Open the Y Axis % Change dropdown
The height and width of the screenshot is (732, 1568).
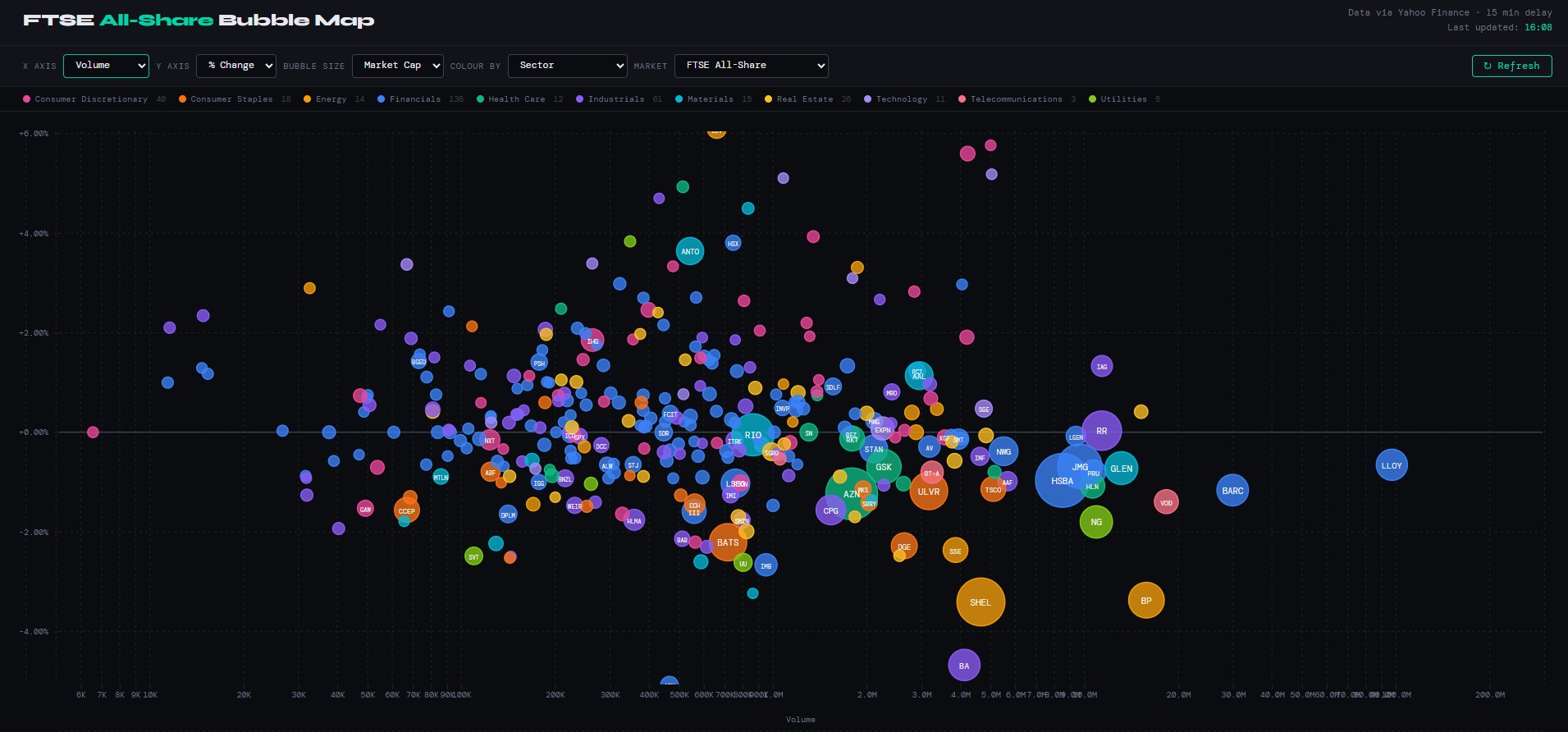tap(235, 66)
